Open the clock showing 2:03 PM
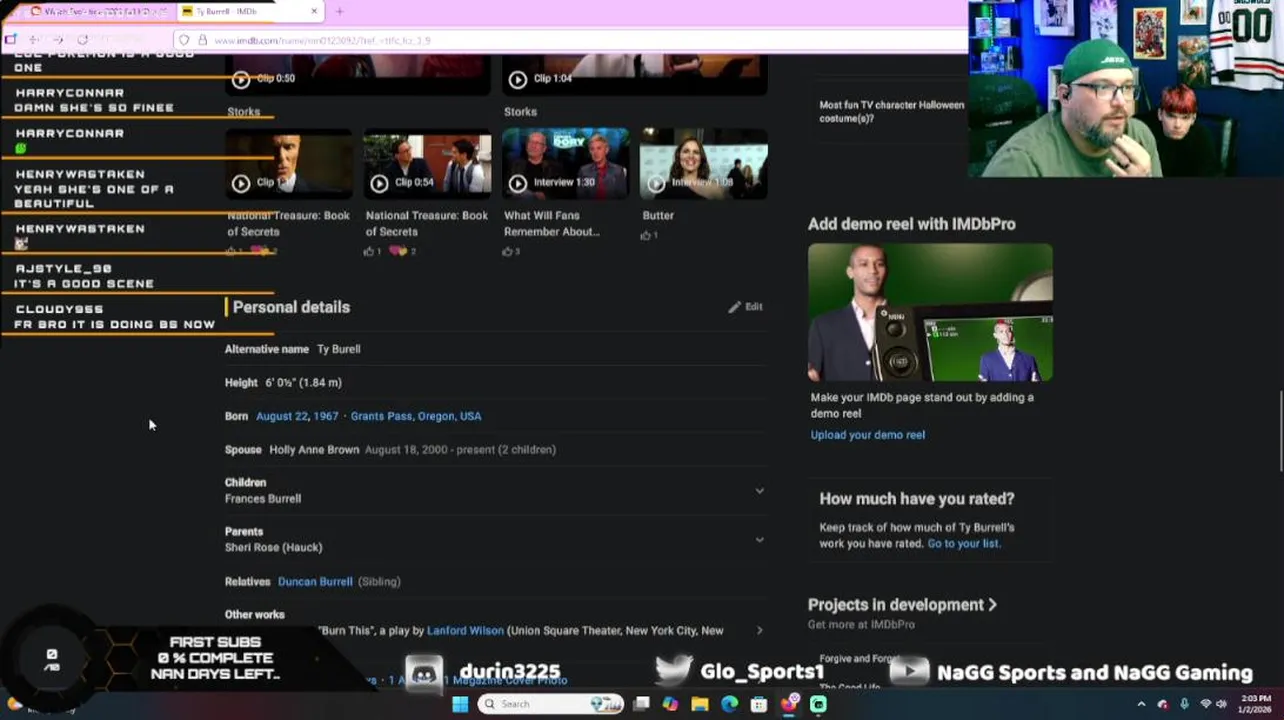 click(1255, 704)
